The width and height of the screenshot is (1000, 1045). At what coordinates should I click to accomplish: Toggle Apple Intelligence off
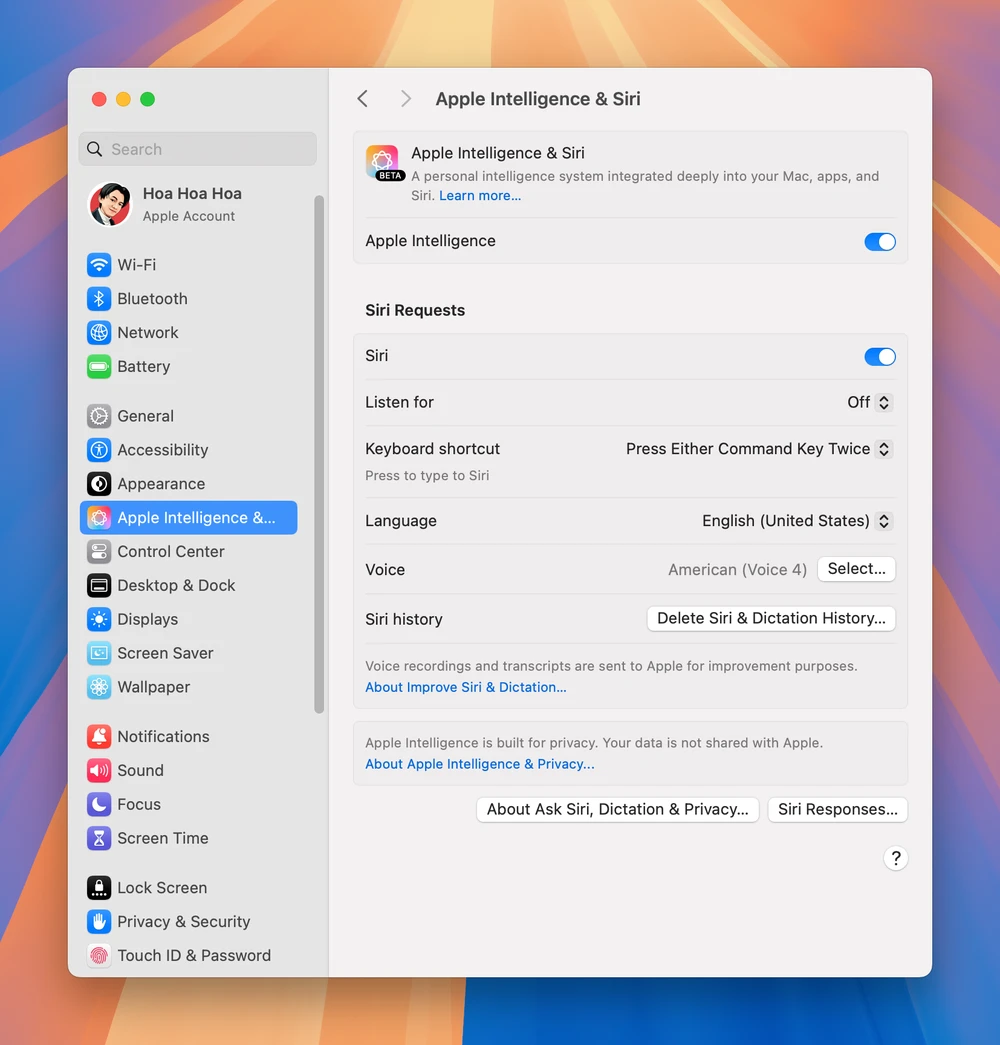[880, 241]
